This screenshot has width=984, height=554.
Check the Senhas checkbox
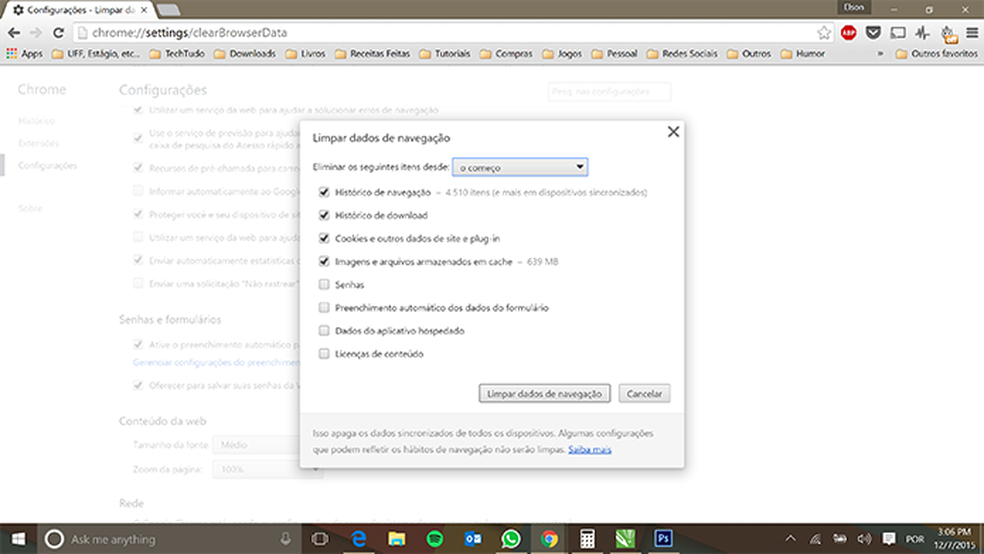click(324, 285)
